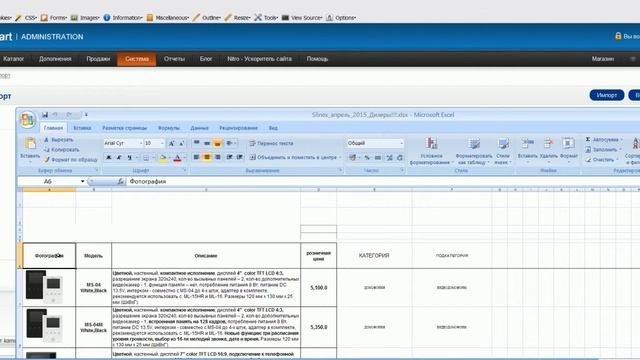
Task: Click the Save icon in Excel's quick access toolbar
Action: (45, 115)
